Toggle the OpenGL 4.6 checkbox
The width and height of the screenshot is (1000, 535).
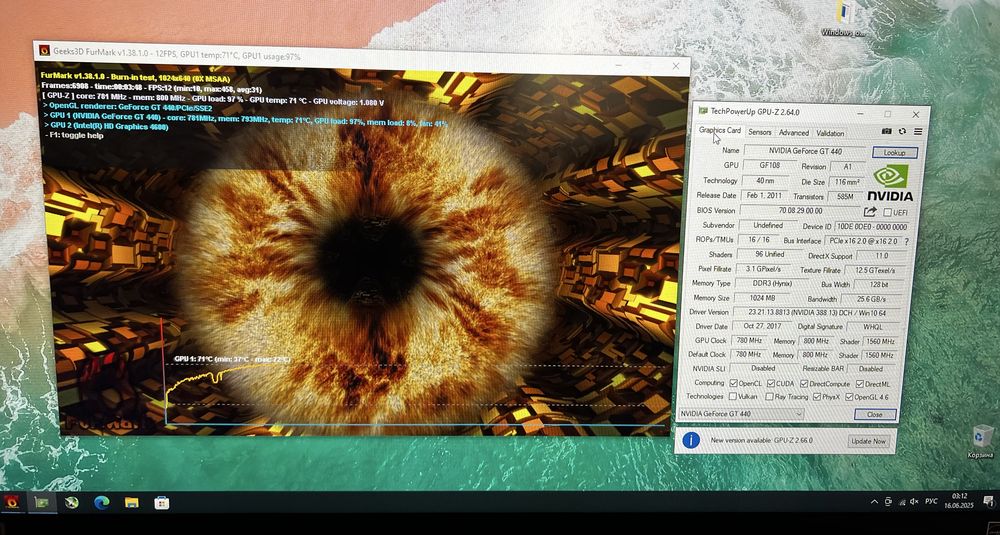click(x=849, y=398)
